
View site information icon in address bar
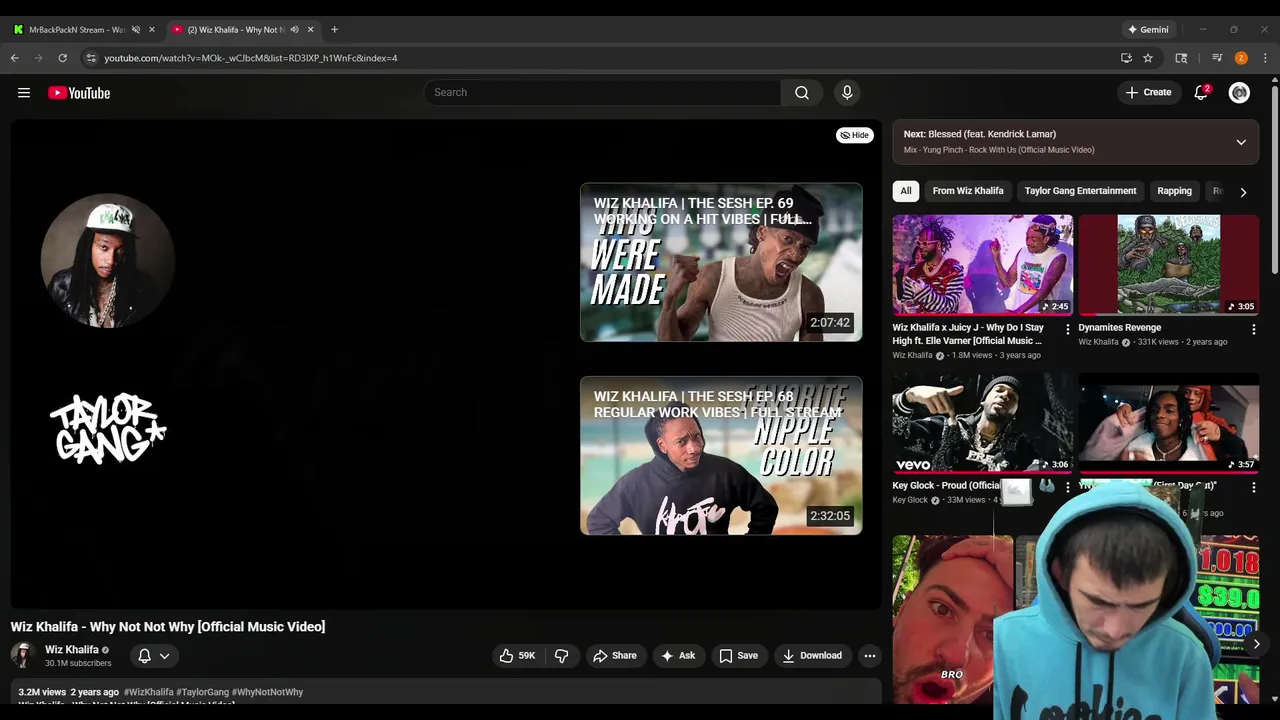(91, 58)
